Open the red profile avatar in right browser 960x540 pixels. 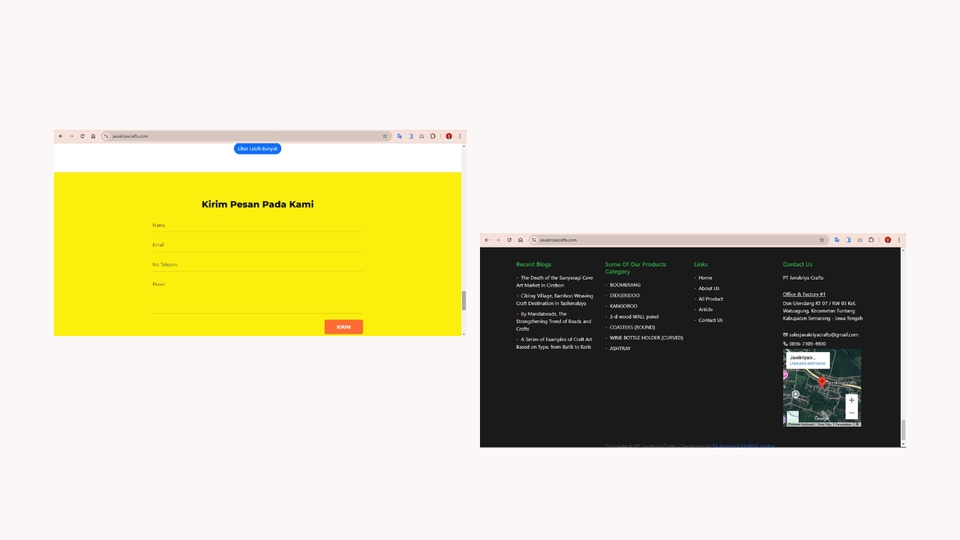click(x=888, y=240)
